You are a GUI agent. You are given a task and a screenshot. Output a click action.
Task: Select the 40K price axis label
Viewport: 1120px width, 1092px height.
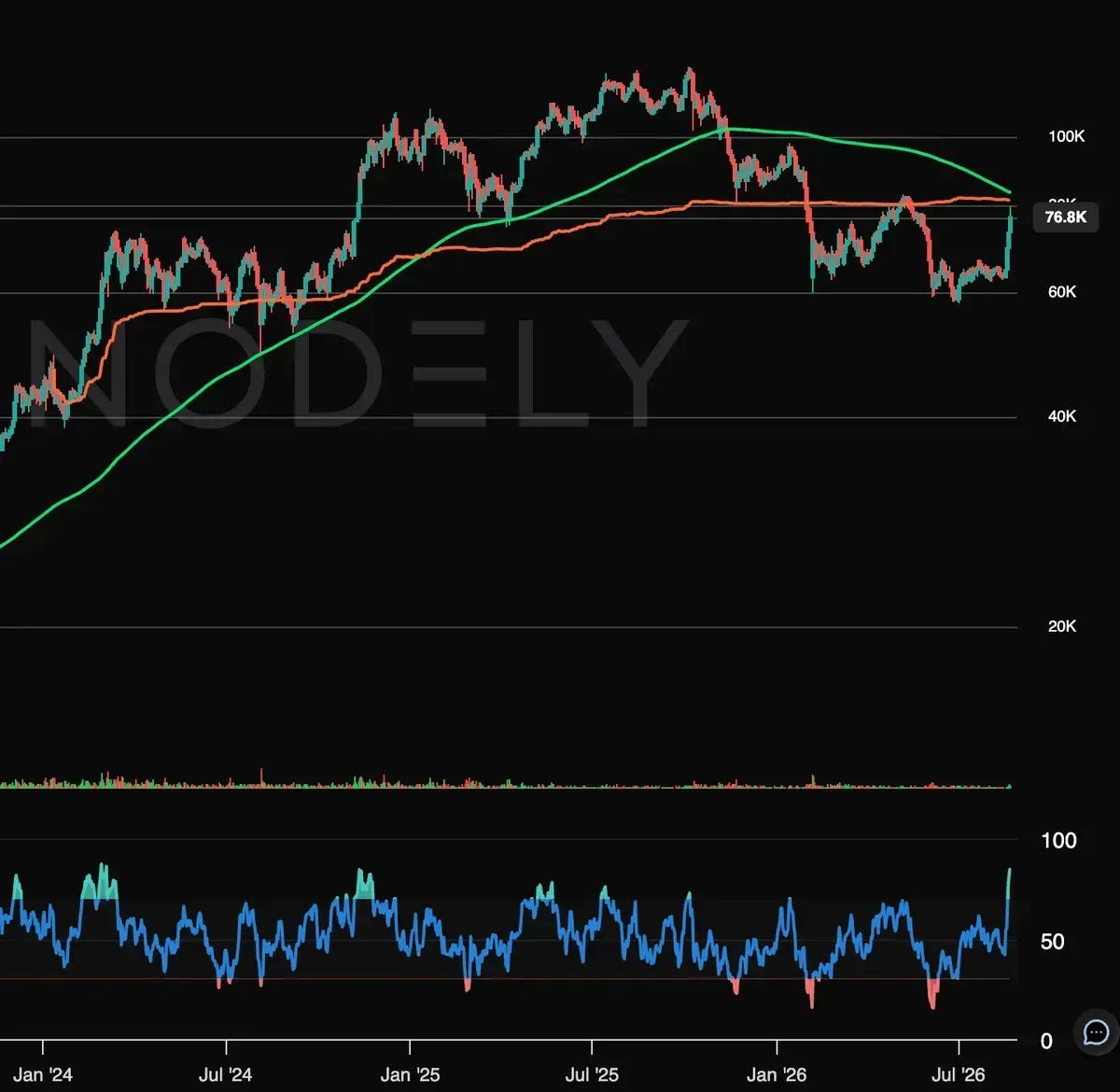[1062, 416]
